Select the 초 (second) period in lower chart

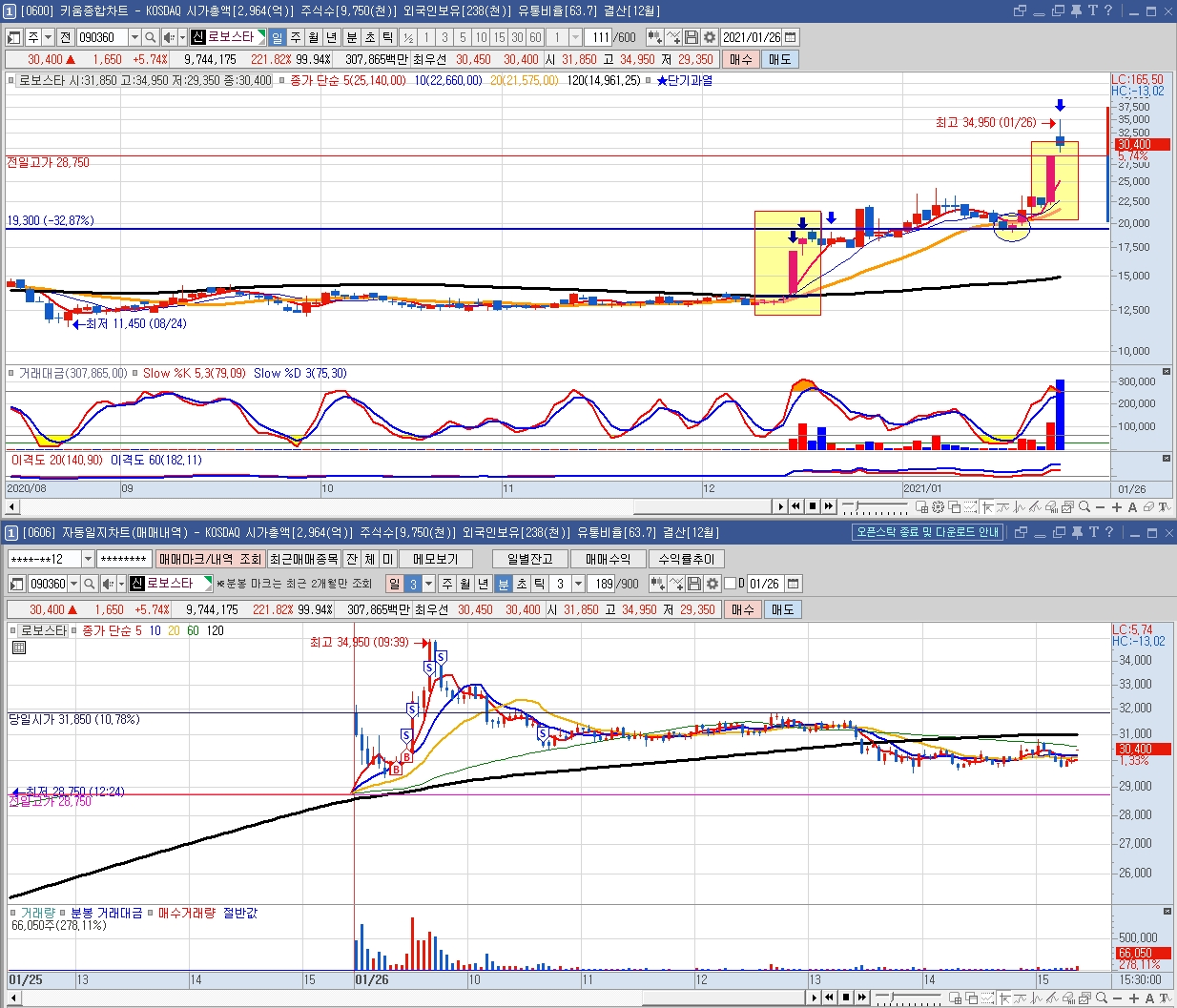pos(522,584)
